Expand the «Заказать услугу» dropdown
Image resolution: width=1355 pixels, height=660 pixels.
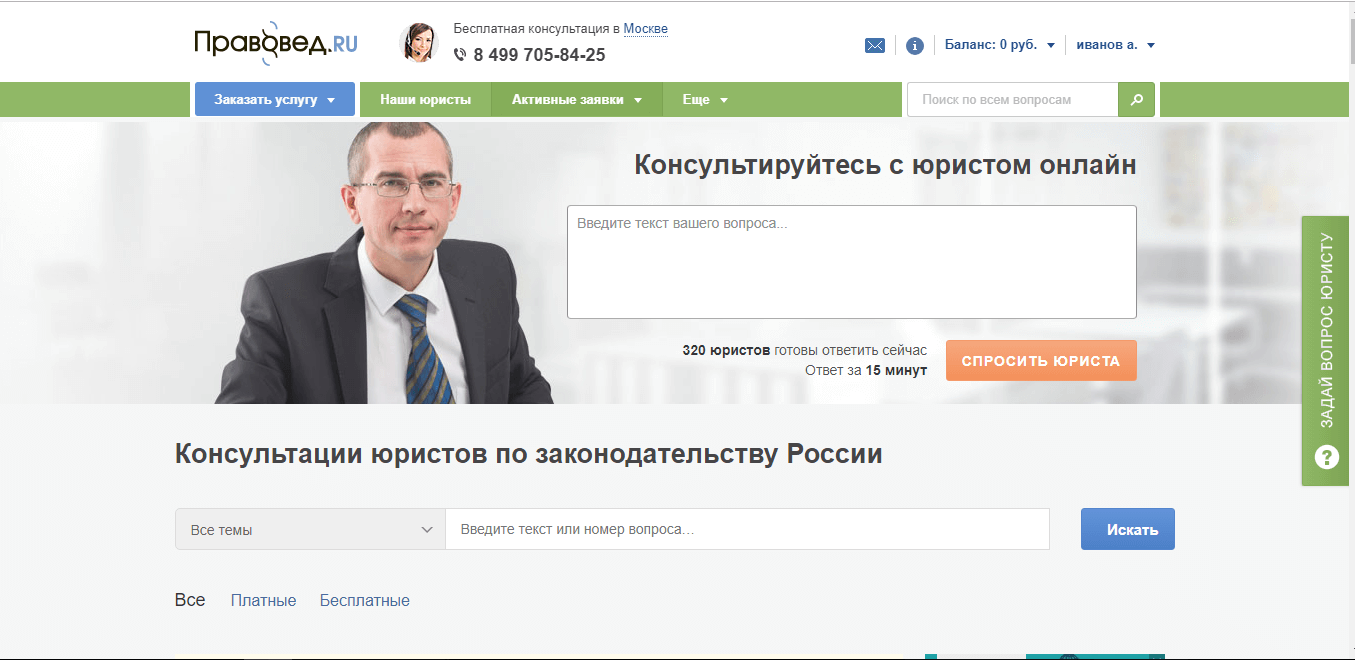tap(274, 100)
